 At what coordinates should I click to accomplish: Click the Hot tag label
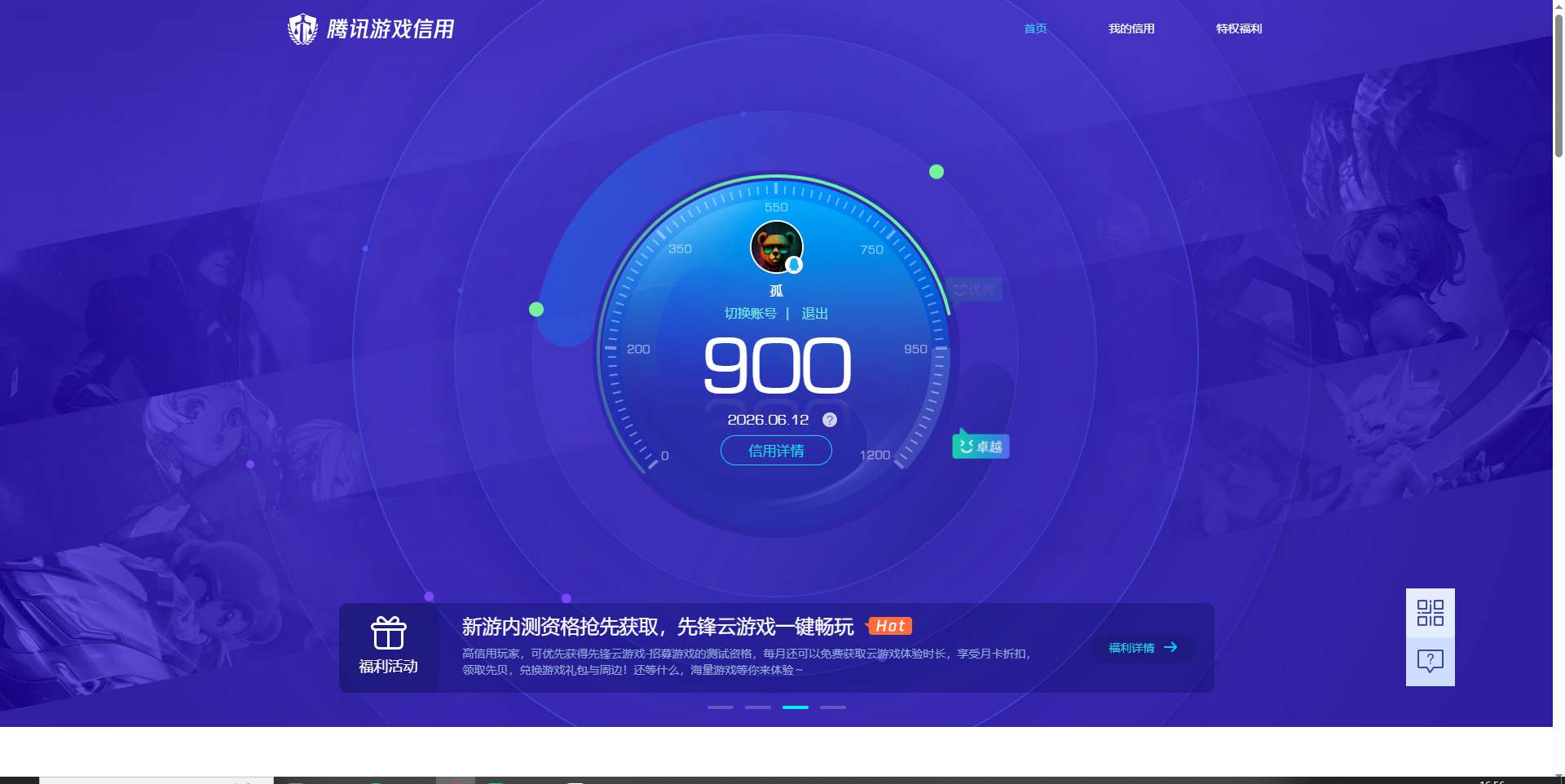pyautogui.click(x=889, y=626)
